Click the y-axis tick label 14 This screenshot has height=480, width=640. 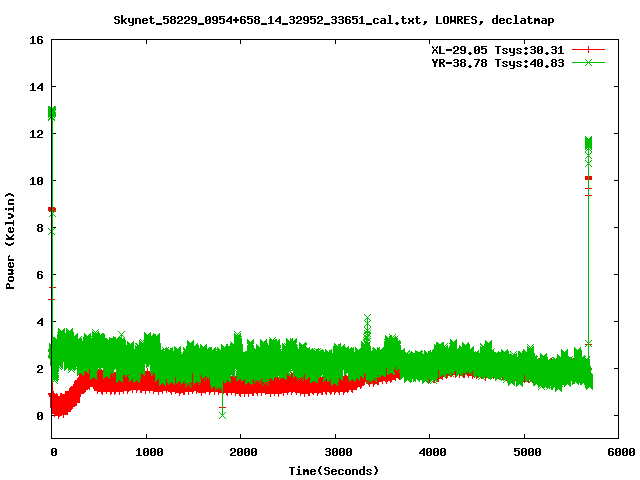coord(36,87)
